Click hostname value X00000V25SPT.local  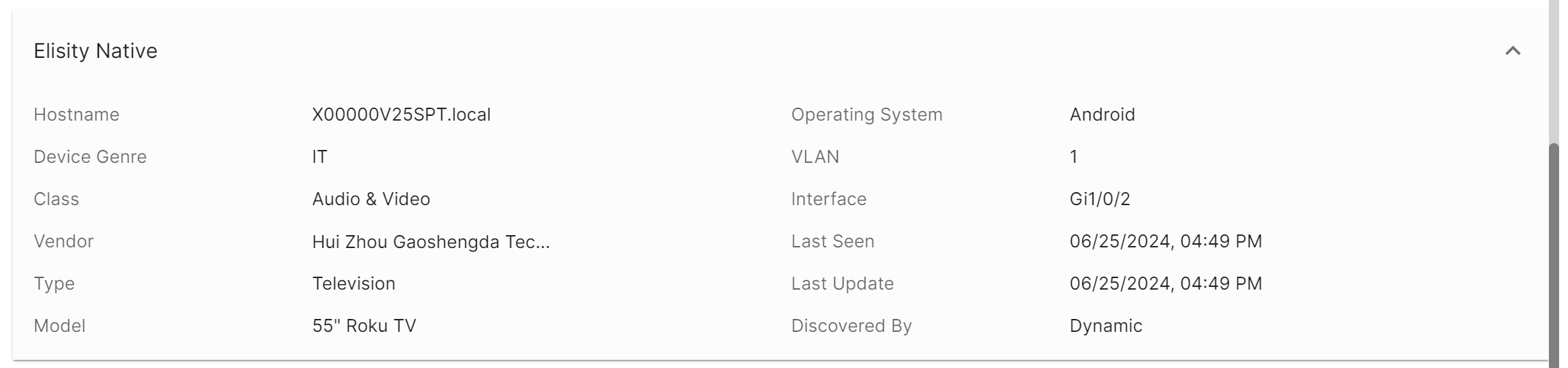[401, 114]
